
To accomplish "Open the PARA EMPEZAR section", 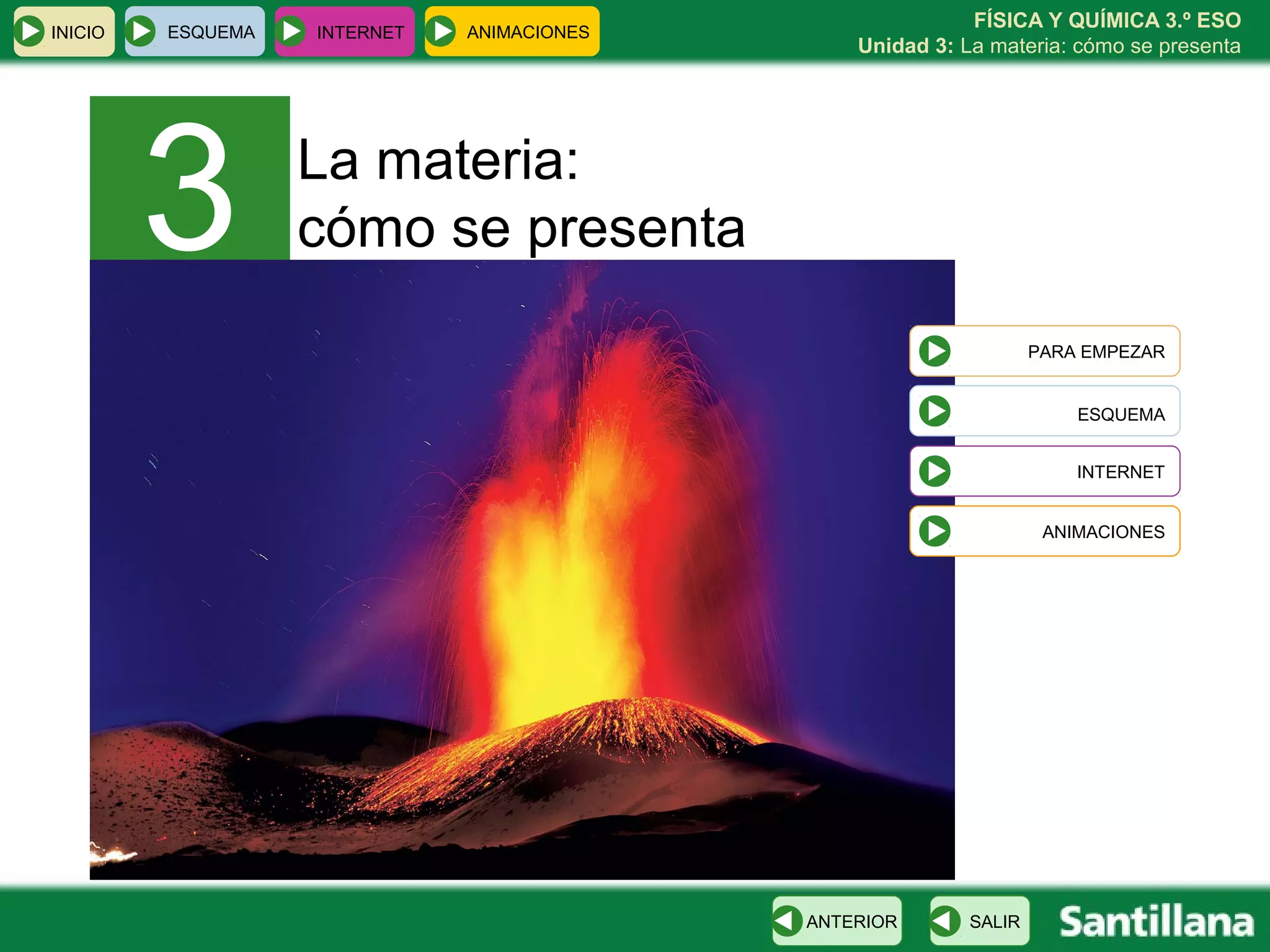I will (x=1096, y=352).
